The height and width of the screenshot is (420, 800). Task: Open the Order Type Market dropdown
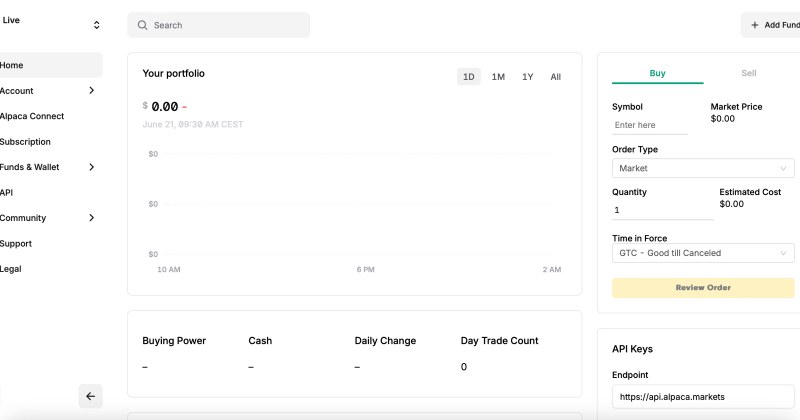tap(703, 168)
